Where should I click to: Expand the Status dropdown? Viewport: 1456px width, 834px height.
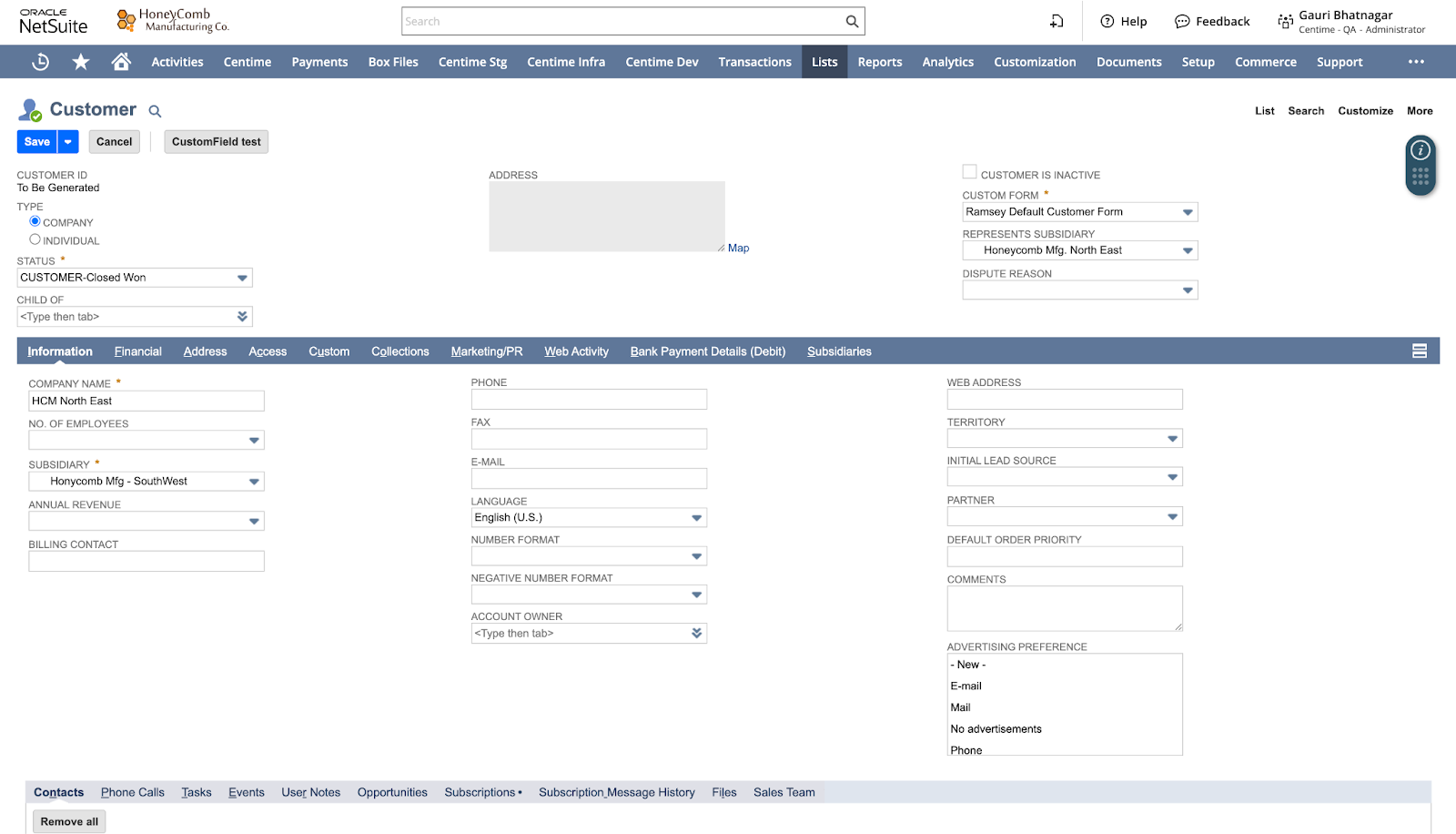[242, 278]
